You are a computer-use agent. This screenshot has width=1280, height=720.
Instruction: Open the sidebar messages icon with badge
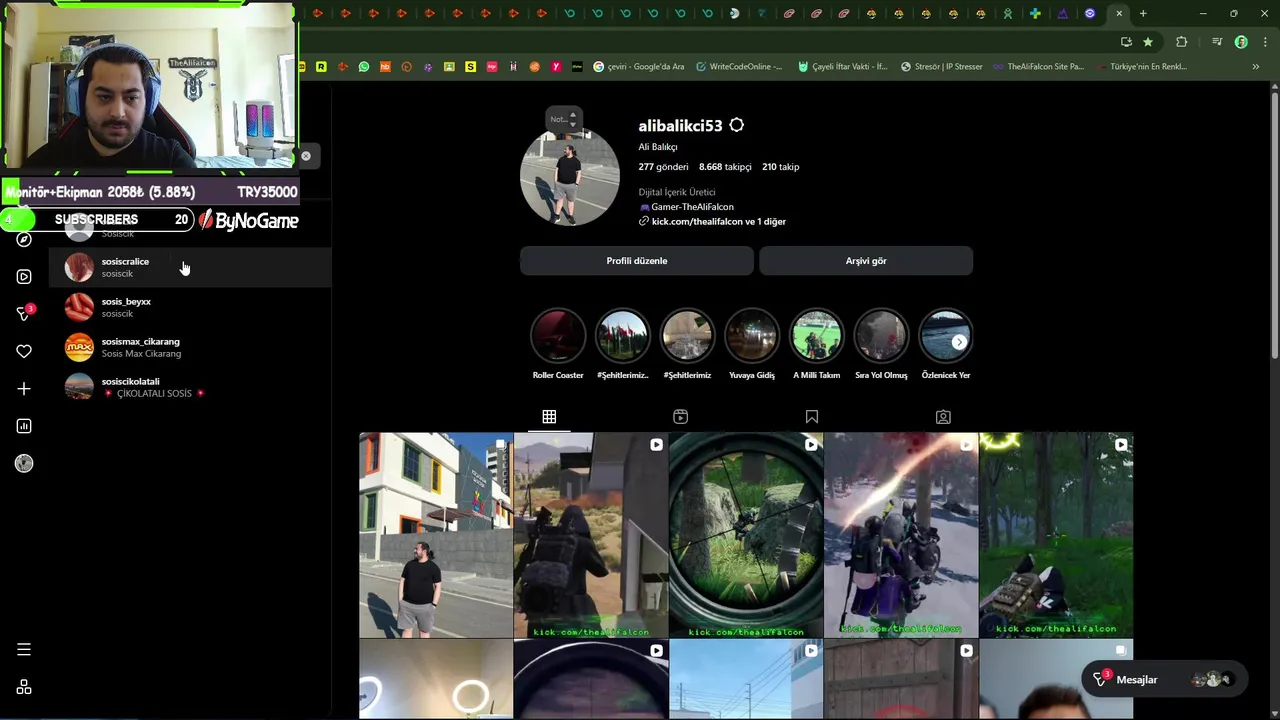click(24, 313)
